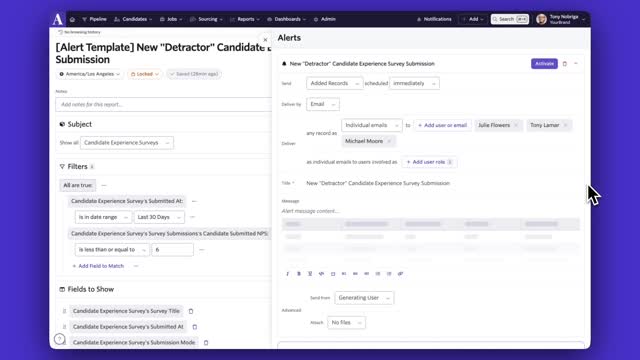Delete Submitted At field under Fields to Show
This screenshot has width=640, height=360.
[195, 327]
